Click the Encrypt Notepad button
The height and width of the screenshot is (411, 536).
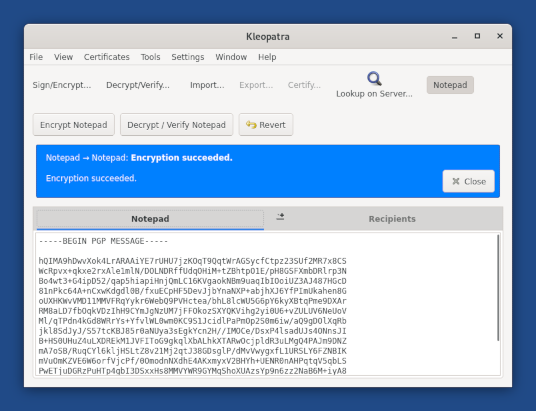(74, 125)
